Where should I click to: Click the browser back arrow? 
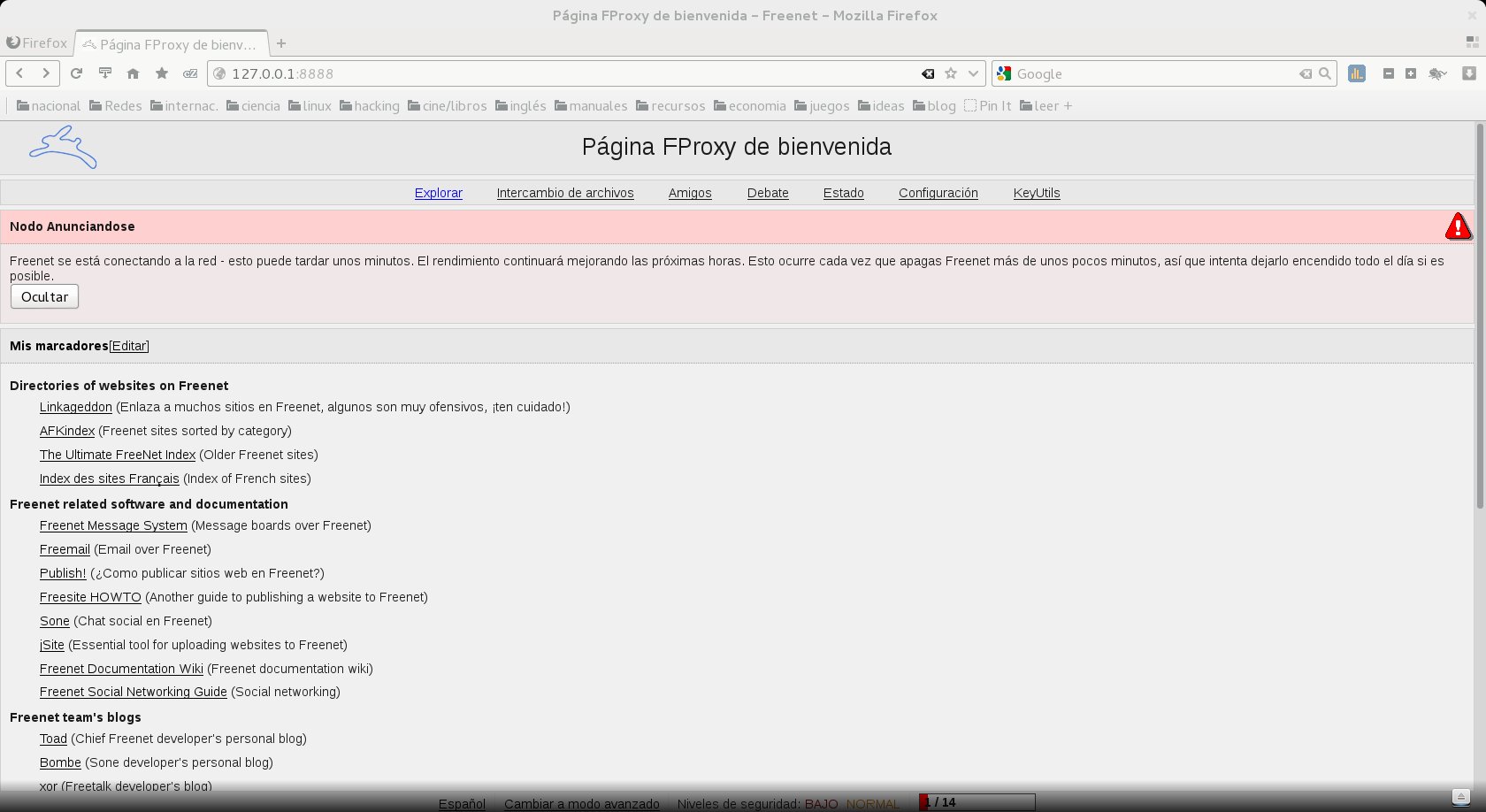pyautogui.click(x=19, y=73)
